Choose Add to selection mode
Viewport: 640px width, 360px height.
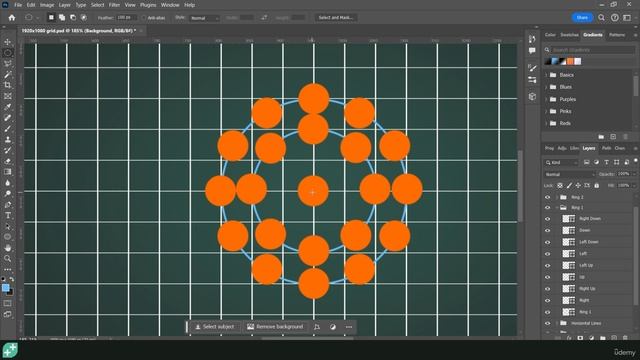coord(62,18)
